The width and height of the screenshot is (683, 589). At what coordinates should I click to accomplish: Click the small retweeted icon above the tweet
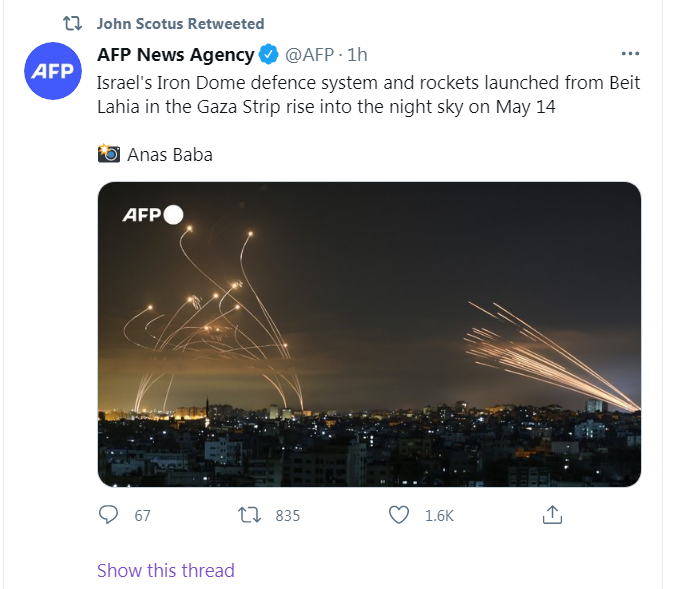tap(72, 23)
